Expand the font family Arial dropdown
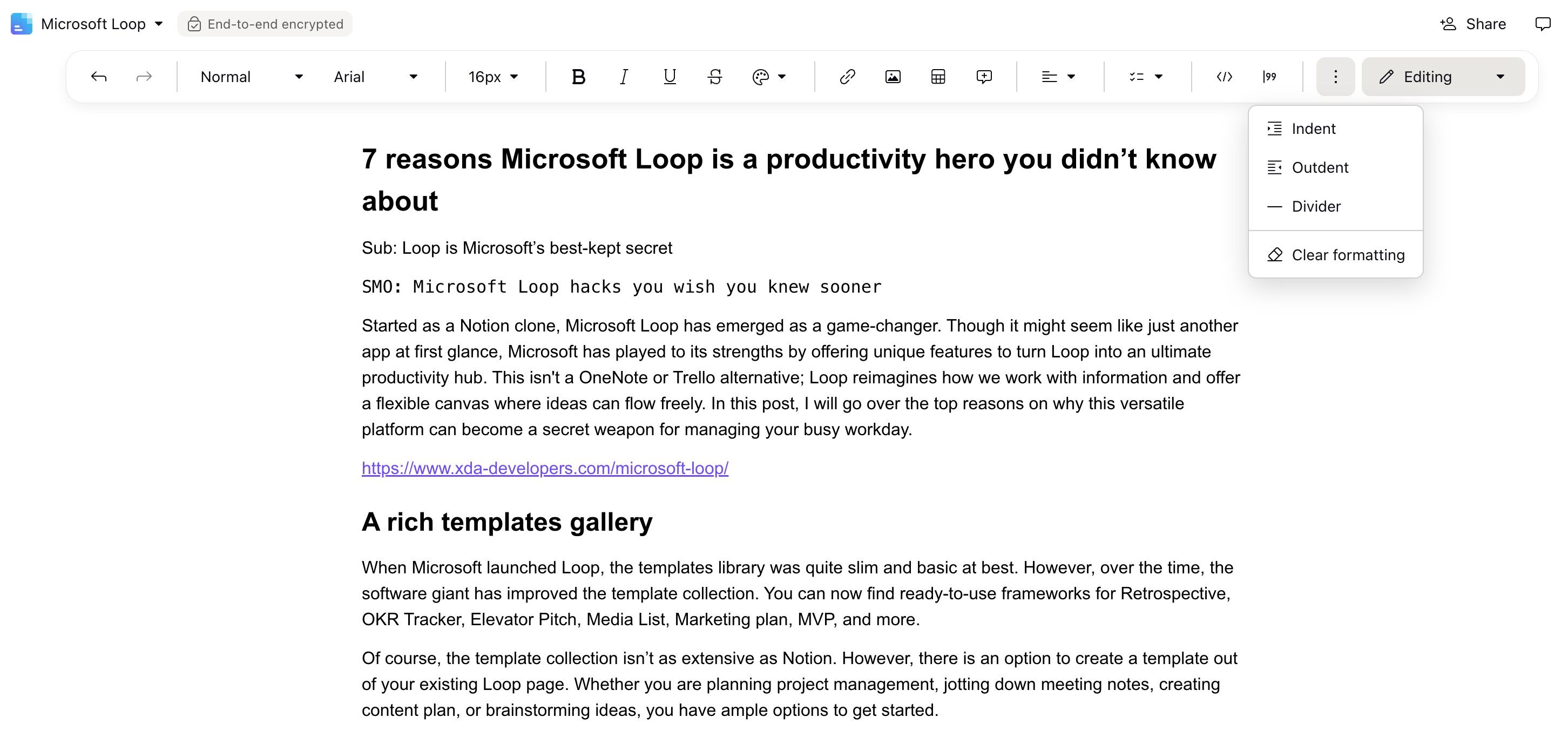 pyautogui.click(x=375, y=76)
